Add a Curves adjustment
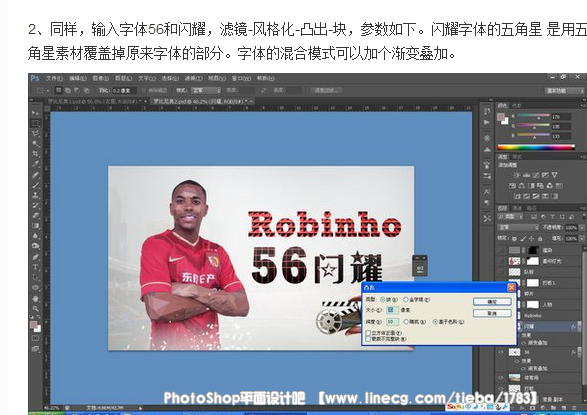Viewport: 587px width, 415px height. coord(536,175)
